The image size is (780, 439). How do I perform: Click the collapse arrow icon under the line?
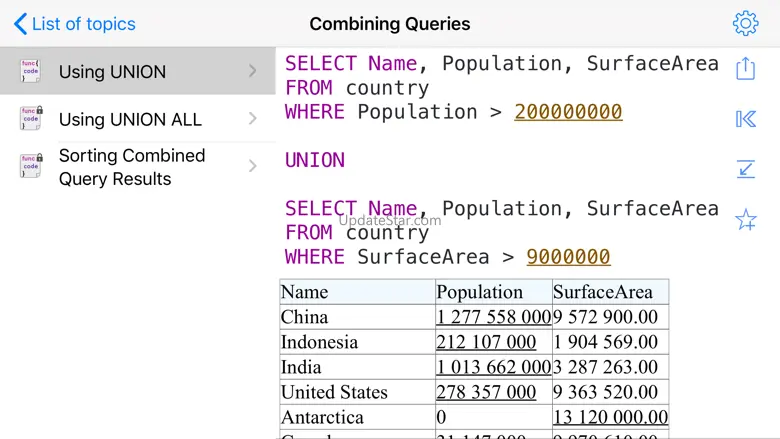[x=746, y=169]
